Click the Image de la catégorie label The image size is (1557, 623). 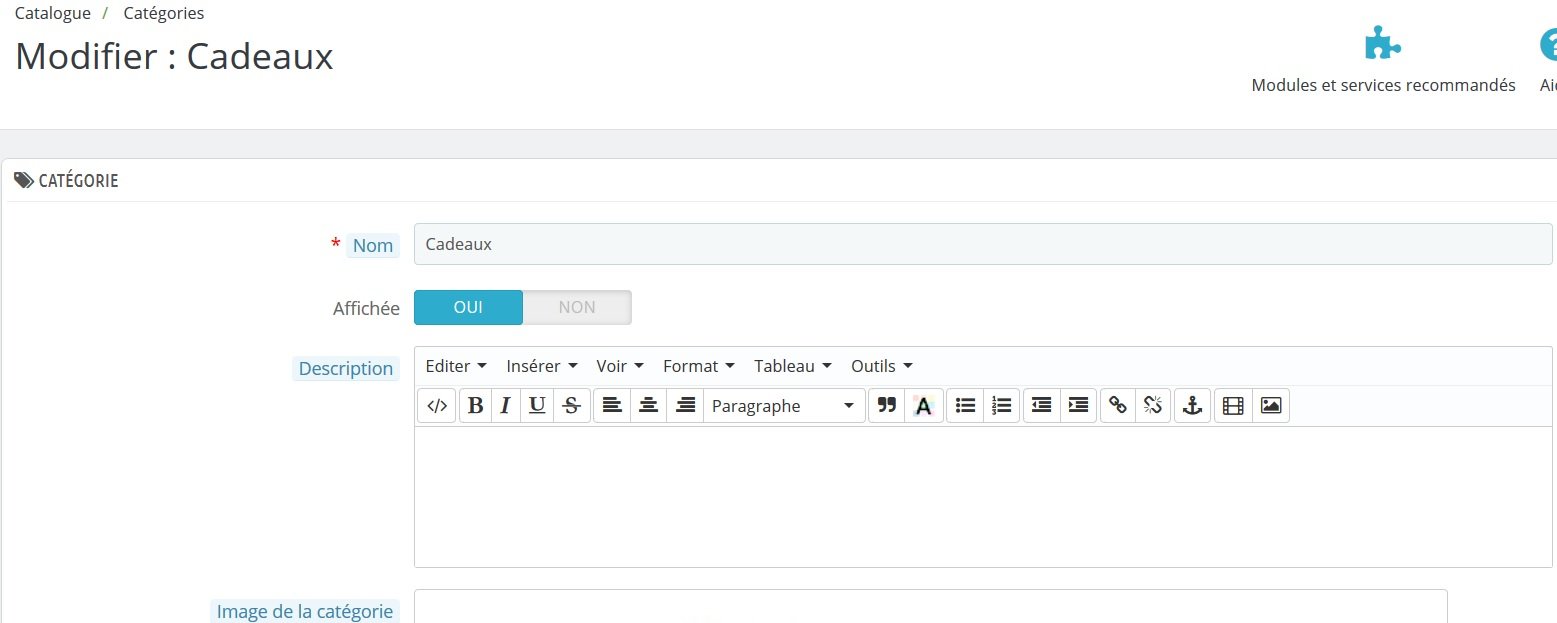(x=305, y=611)
